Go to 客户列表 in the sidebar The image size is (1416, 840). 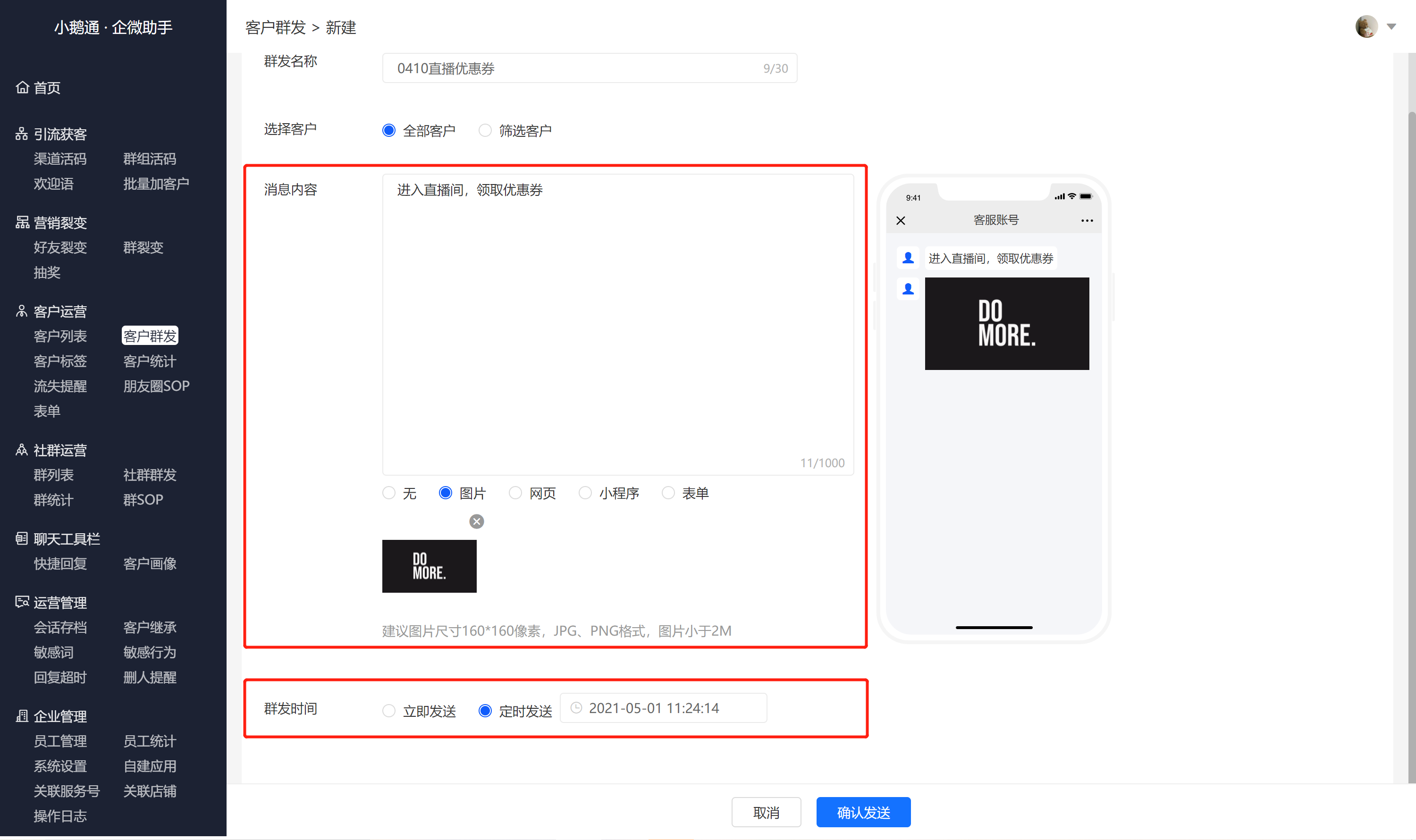click(60, 336)
